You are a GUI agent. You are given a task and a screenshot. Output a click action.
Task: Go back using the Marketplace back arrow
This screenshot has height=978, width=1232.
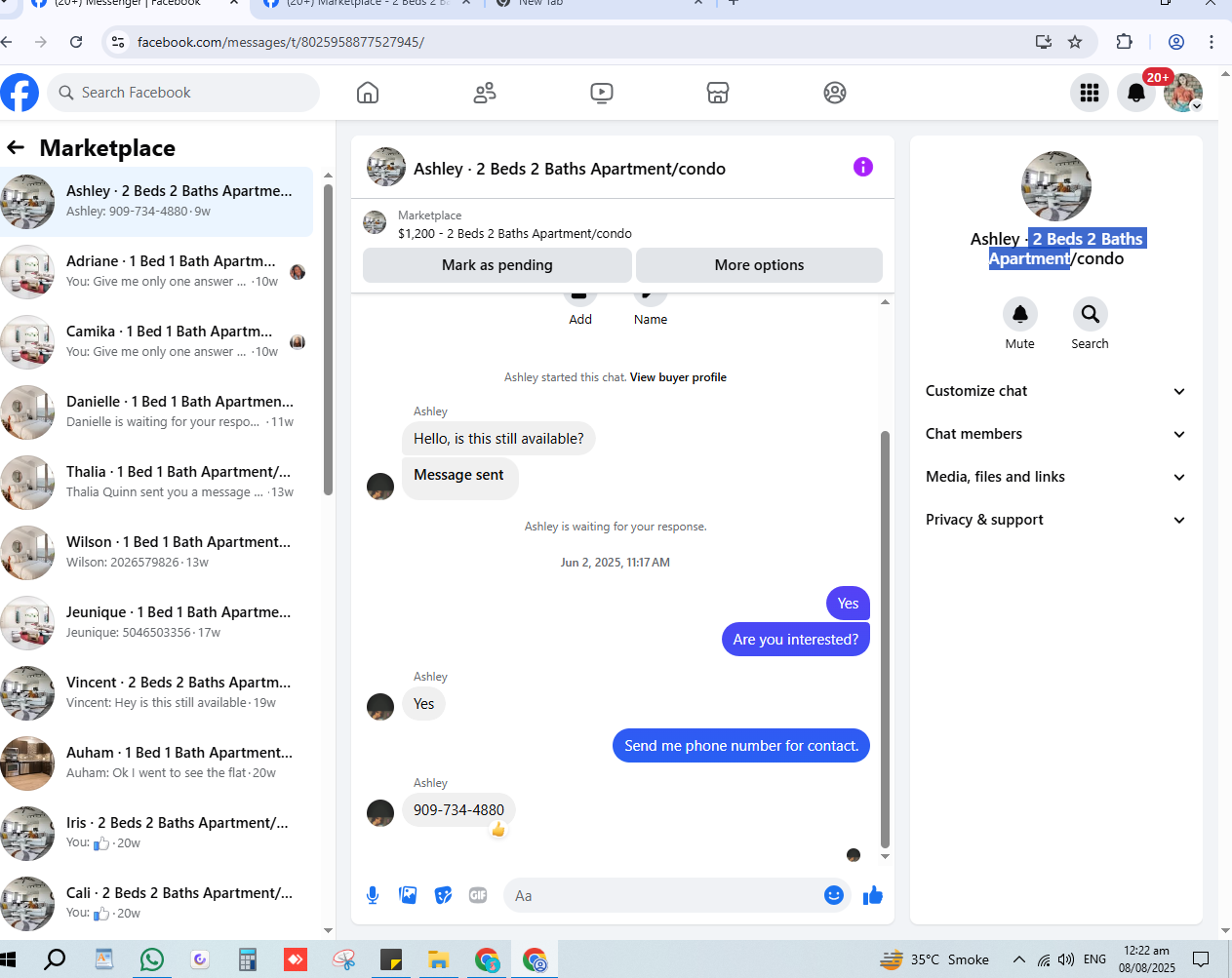[16, 147]
